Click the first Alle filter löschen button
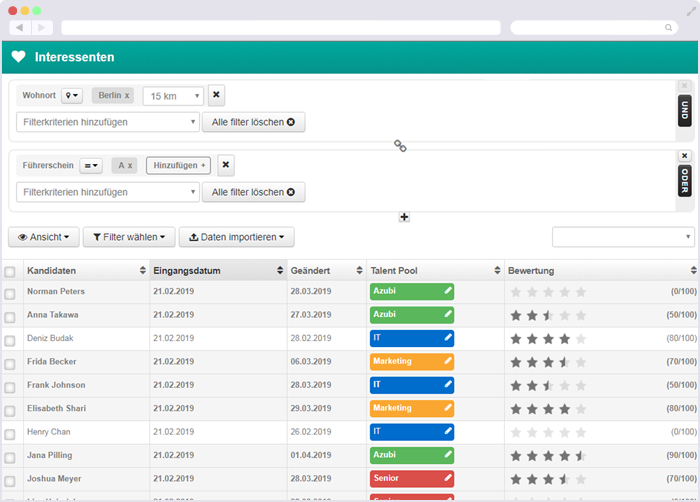Image resolution: width=700 pixels, height=502 pixels. [253, 122]
